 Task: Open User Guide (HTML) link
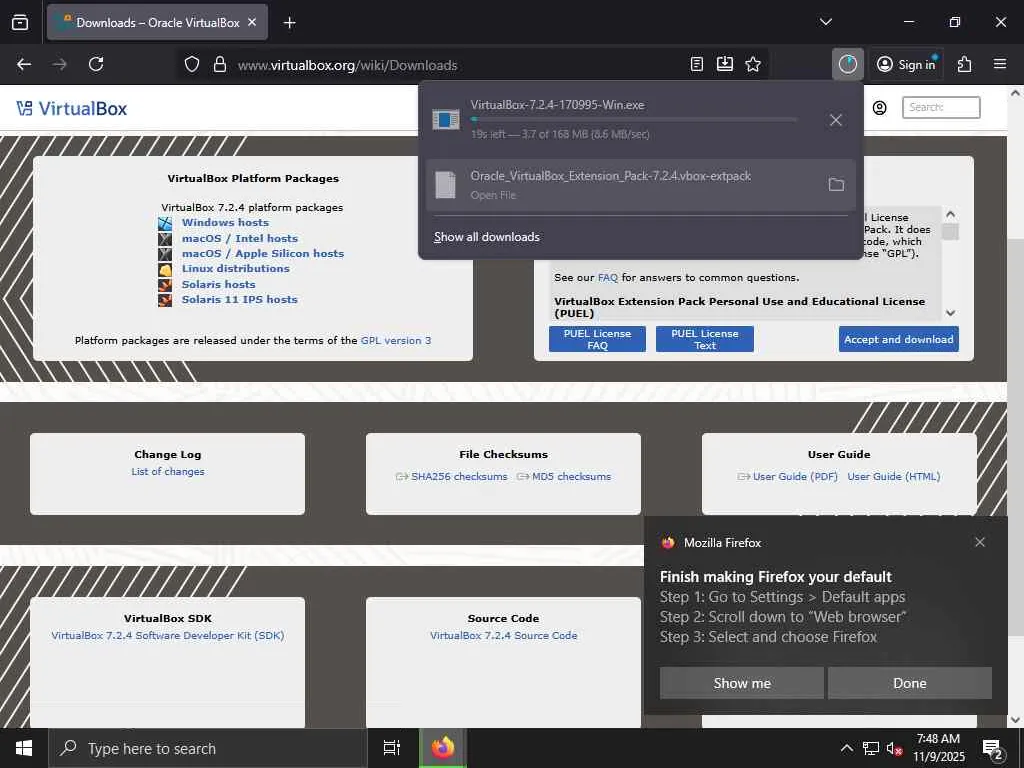[894, 477]
